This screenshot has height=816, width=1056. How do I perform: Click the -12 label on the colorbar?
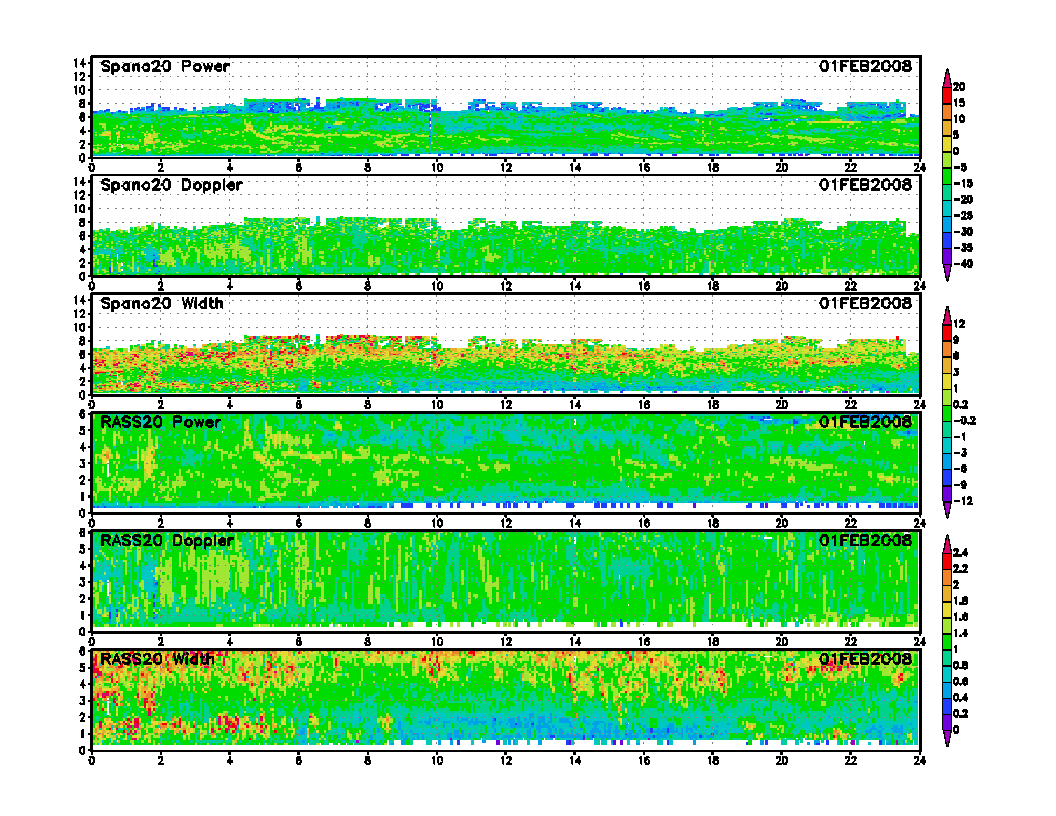[963, 501]
